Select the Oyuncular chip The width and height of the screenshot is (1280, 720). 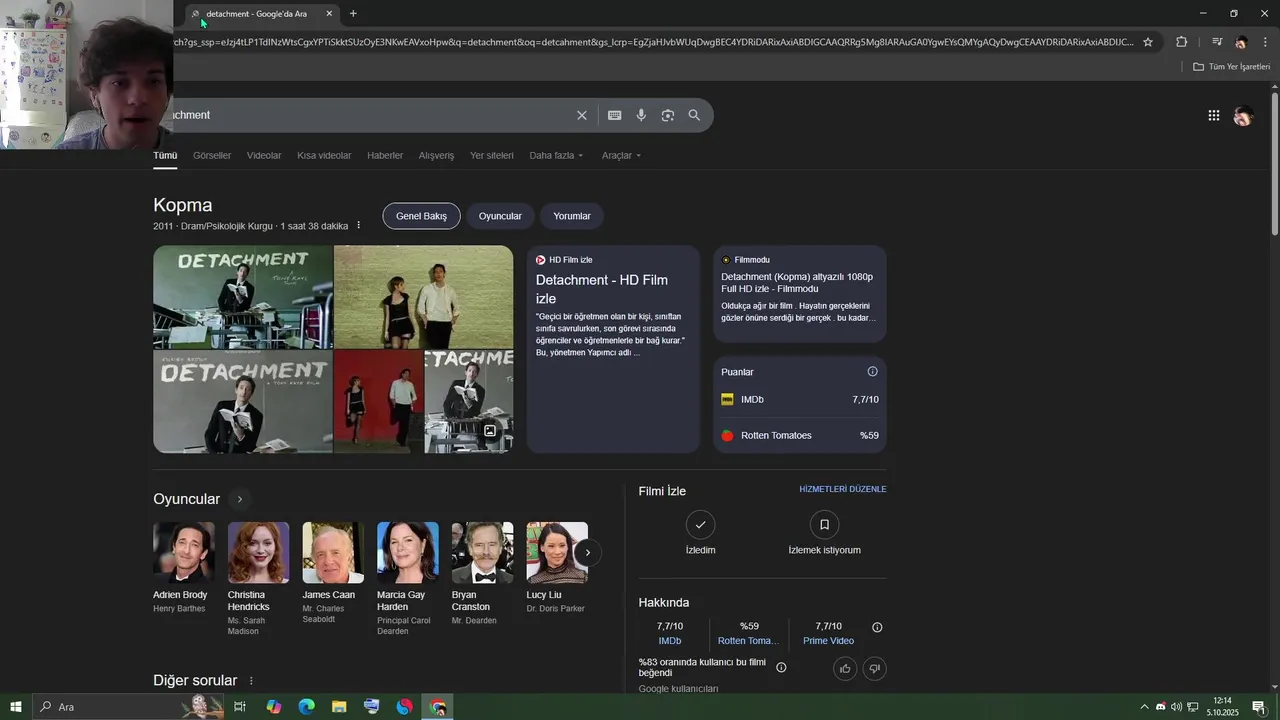coord(500,216)
